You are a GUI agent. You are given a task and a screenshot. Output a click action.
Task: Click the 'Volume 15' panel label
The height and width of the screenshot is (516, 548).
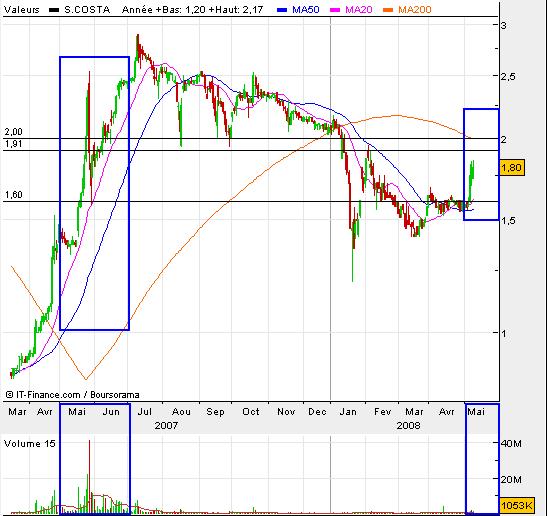tap(30, 444)
